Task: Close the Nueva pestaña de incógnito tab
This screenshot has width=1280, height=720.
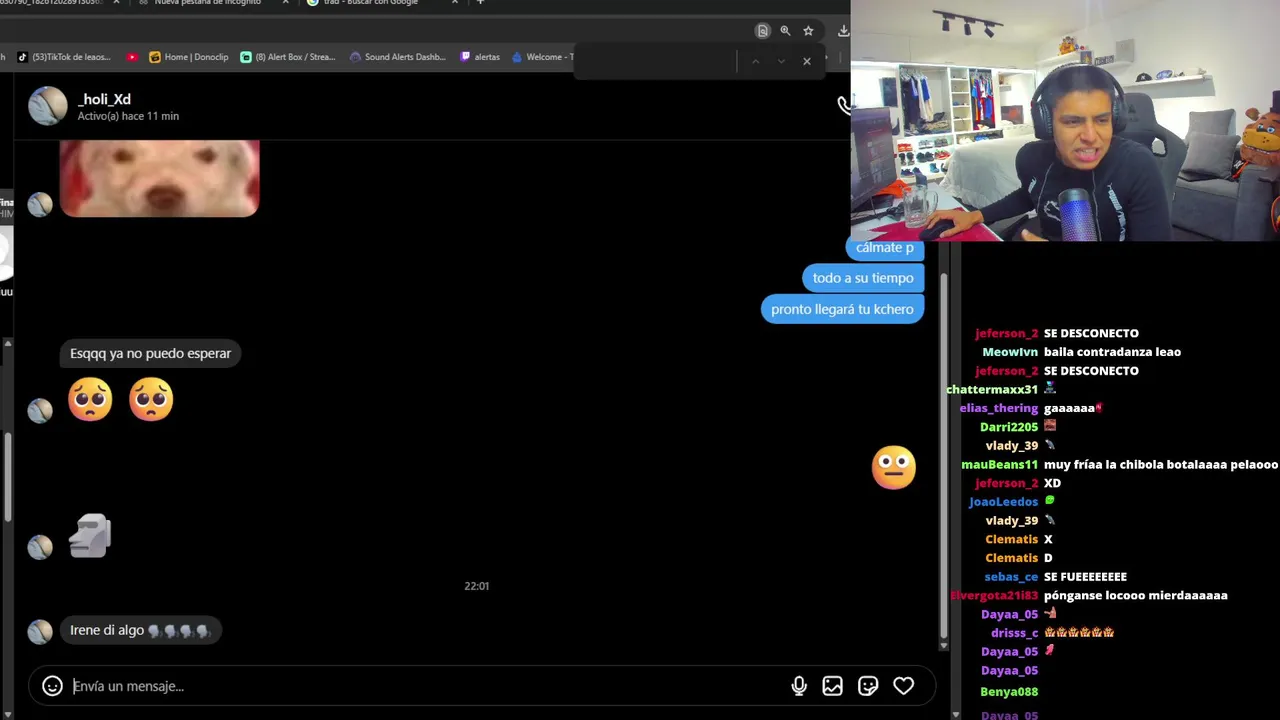Action: pos(286,3)
